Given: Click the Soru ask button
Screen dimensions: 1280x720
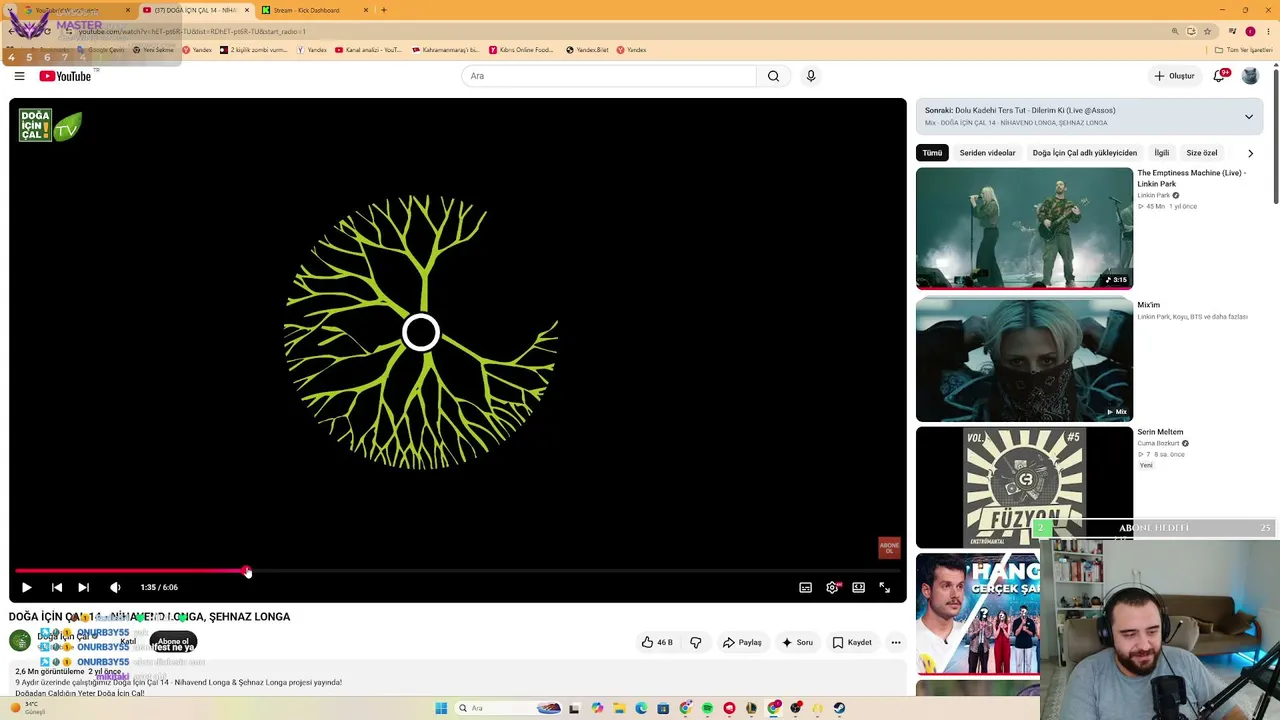Looking at the screenshot, I should tap(798, 642).
